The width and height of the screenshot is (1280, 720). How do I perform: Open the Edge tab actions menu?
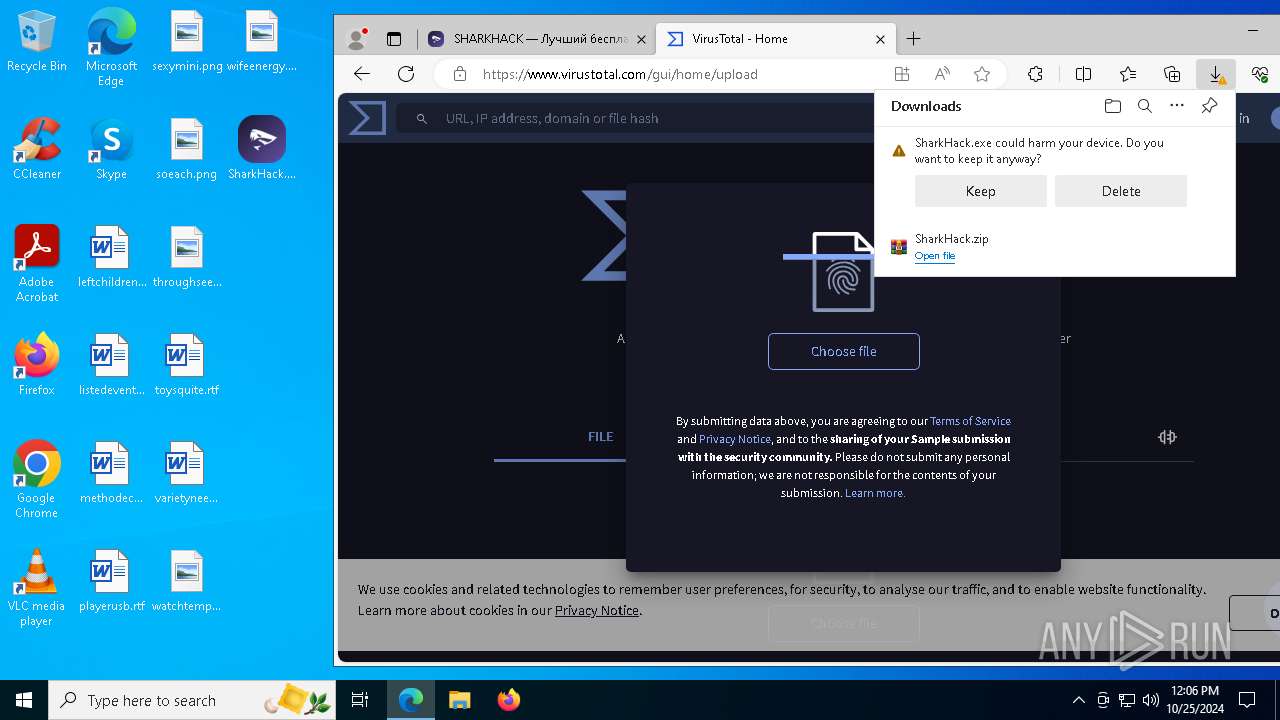(x=394, y=39)
